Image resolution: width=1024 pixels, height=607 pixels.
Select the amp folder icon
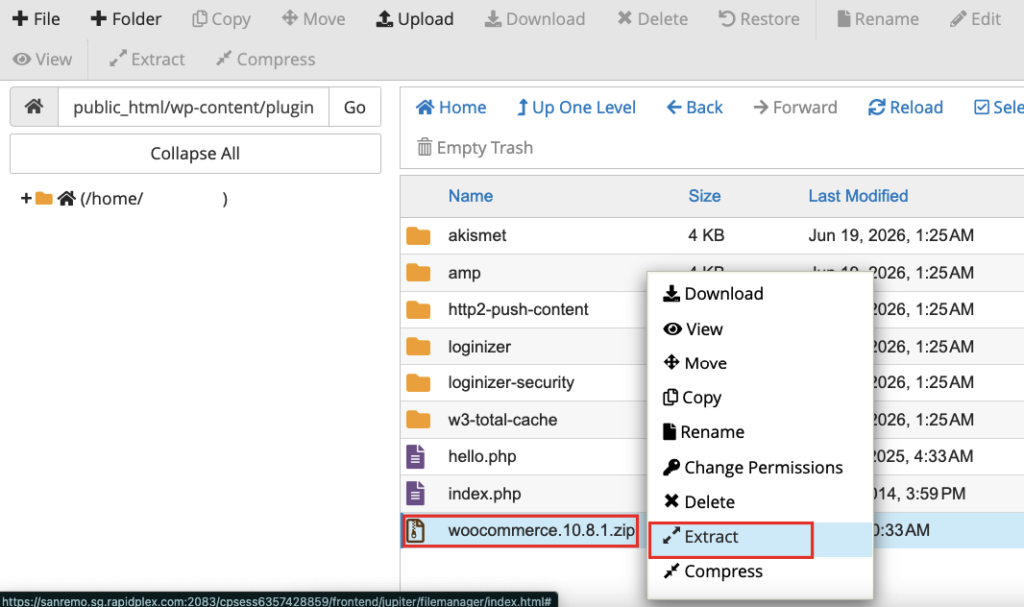(x=418, y=272)
